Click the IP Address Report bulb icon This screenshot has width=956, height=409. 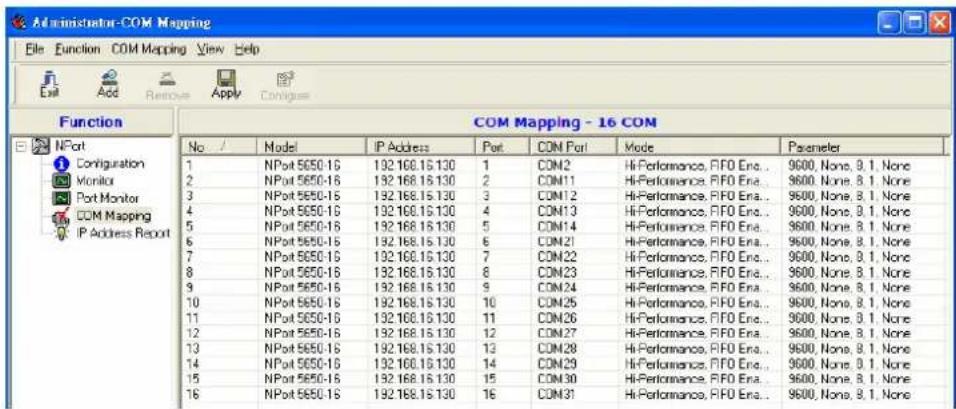pos(63,234)
